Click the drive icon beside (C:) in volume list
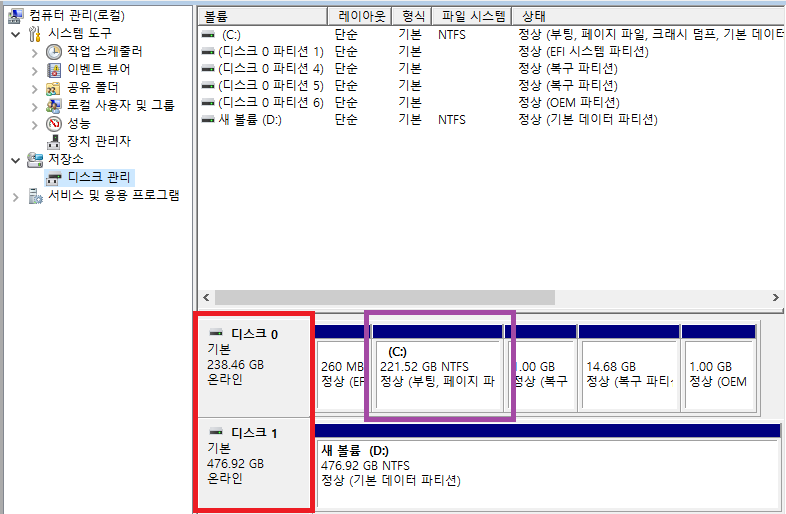The height and width of the screenshot is (514, 786). click(x=208, y=35)
